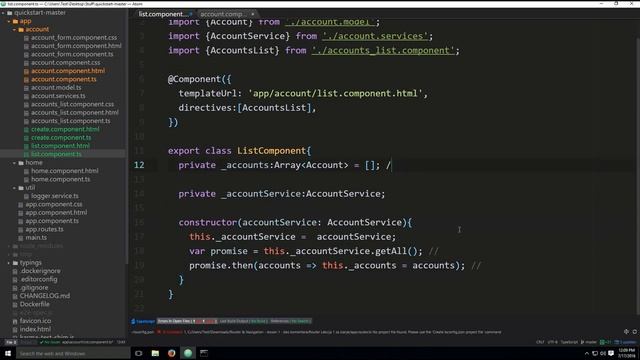Screen dimensions: 640x360
Task: Collapse the account folder
Action: click(14, 29)
